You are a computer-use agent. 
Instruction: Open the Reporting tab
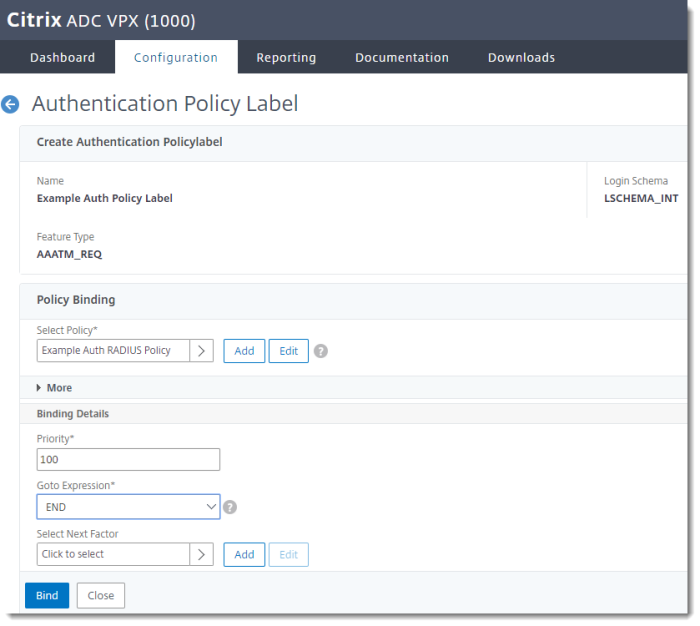coord(286,58)
